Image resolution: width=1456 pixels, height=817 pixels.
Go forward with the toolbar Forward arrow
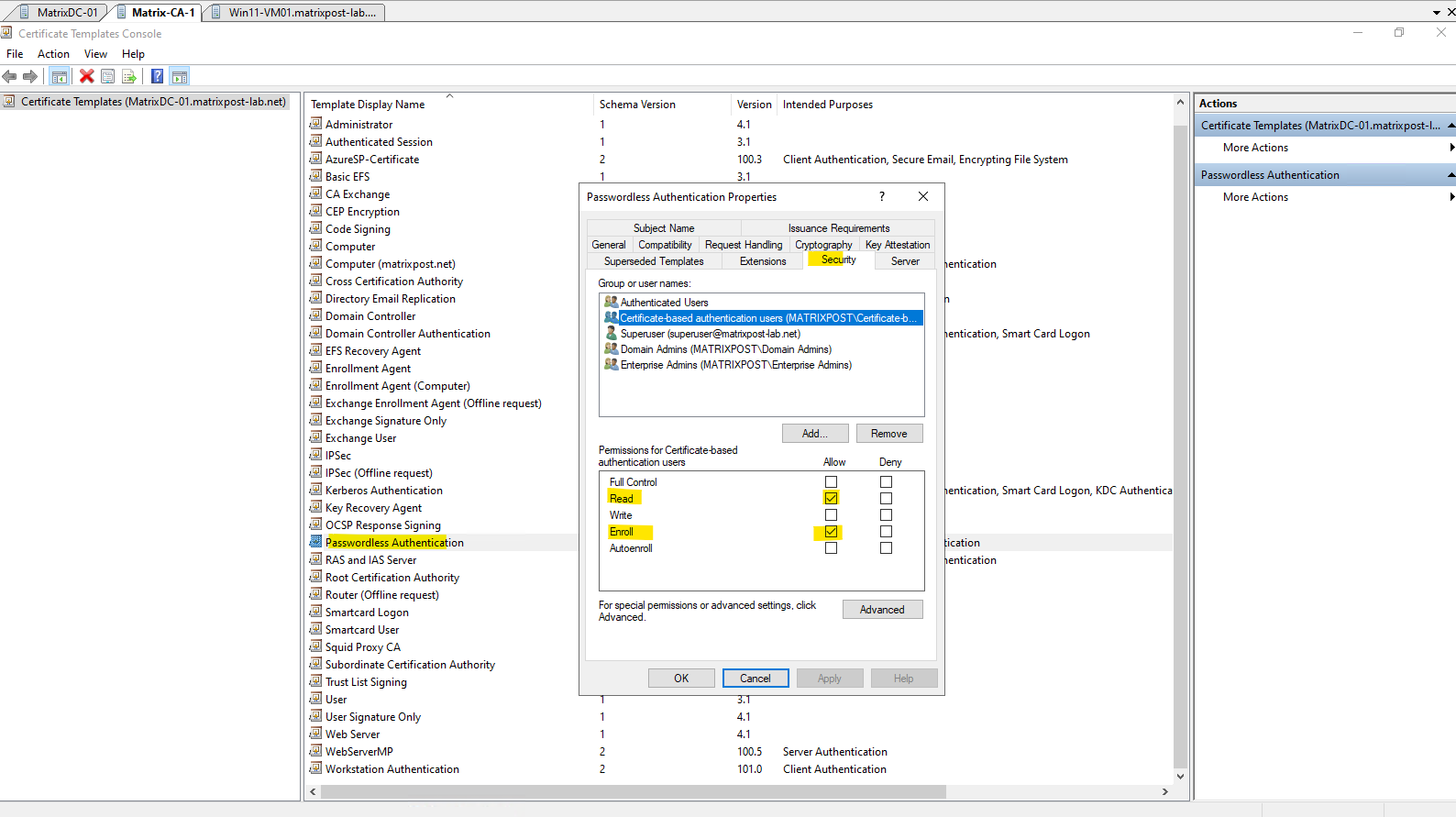pyautogui.click(x=30, y=76)
